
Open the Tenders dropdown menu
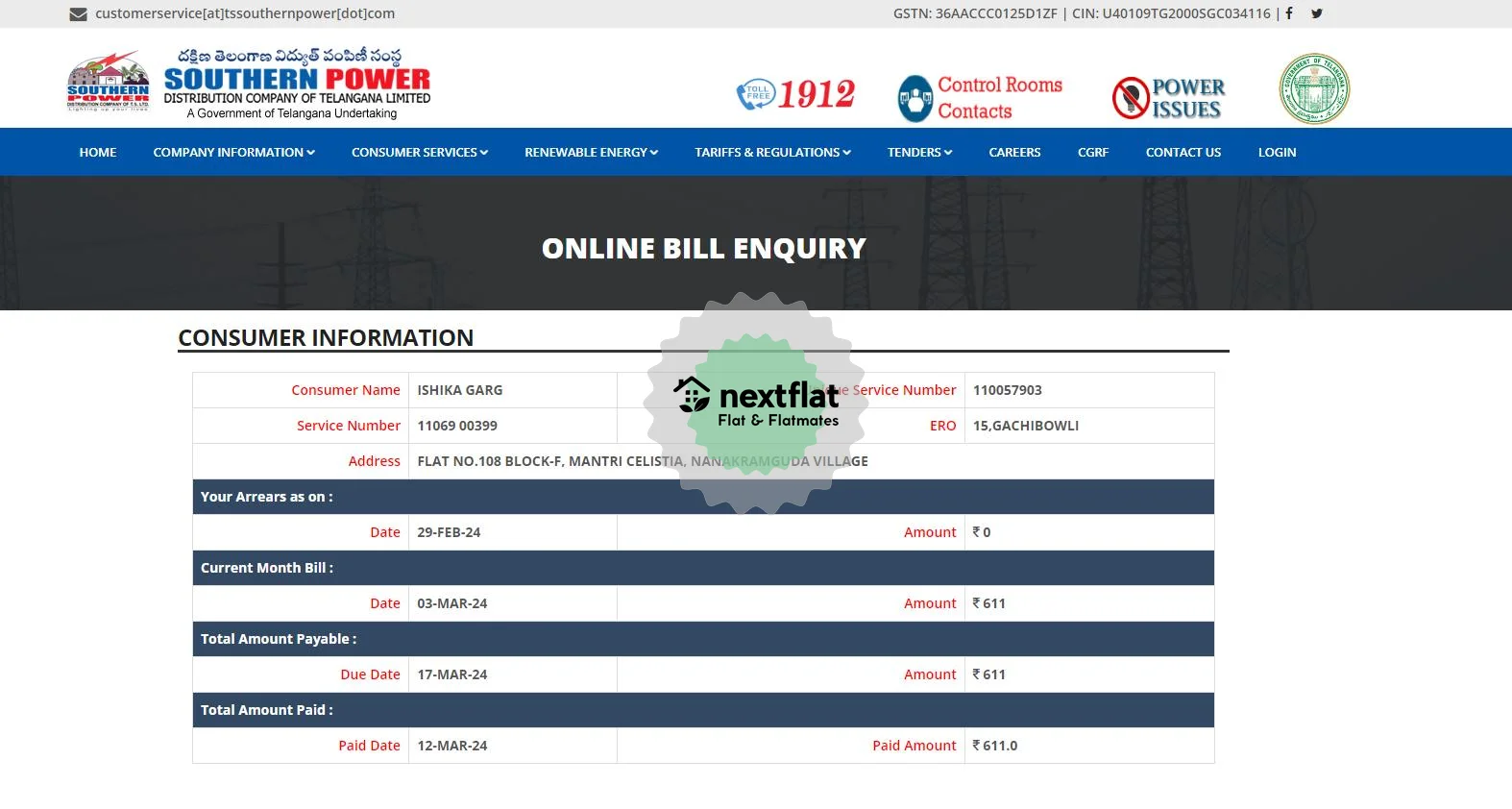click(x=919, y=152)
